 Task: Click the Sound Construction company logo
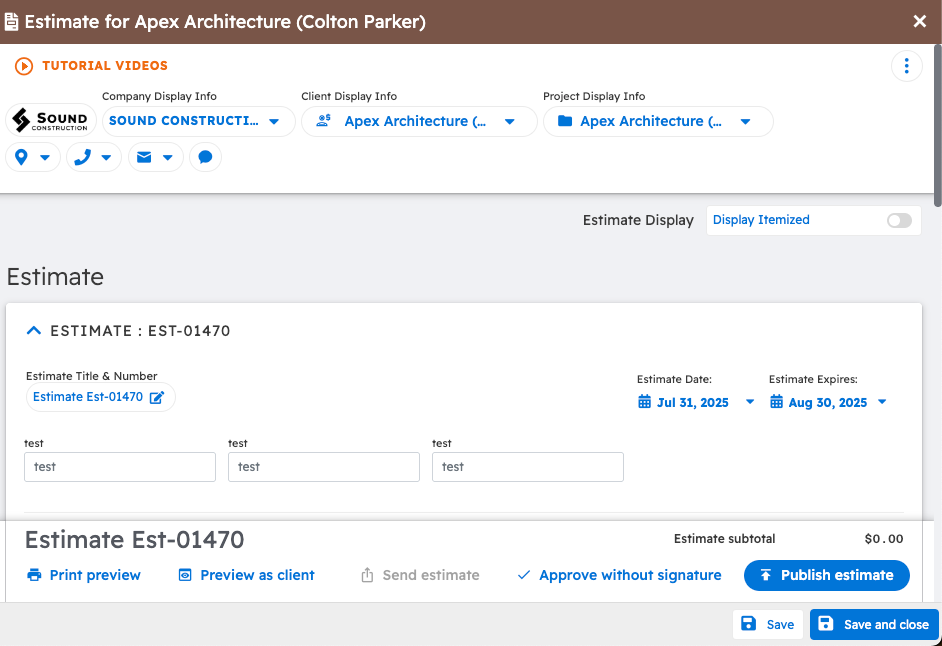pos(51,121)
